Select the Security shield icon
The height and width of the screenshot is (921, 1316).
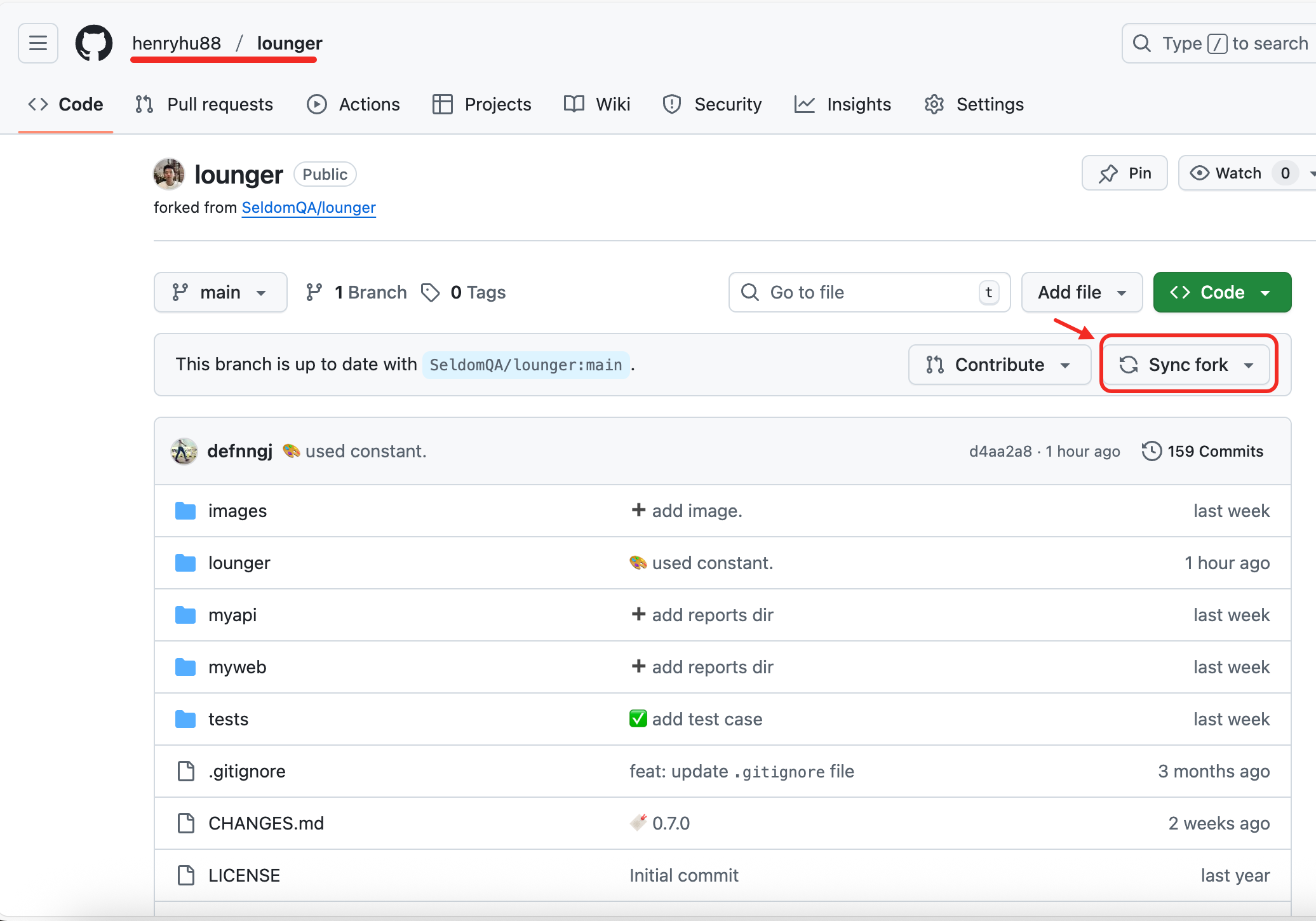pyautogui.click(x=671, y=104)
